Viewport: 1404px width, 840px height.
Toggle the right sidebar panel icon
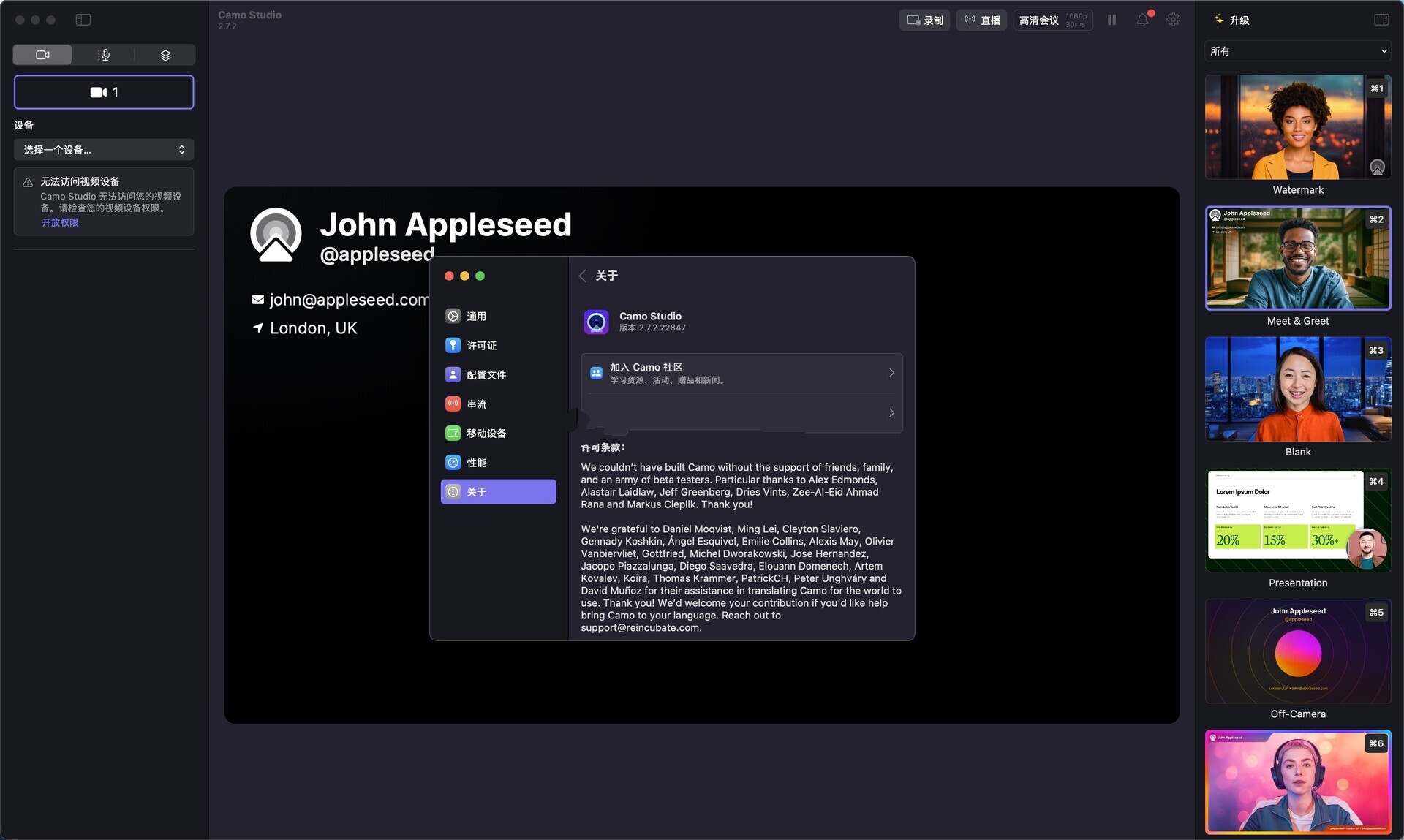click(1381, 20)
